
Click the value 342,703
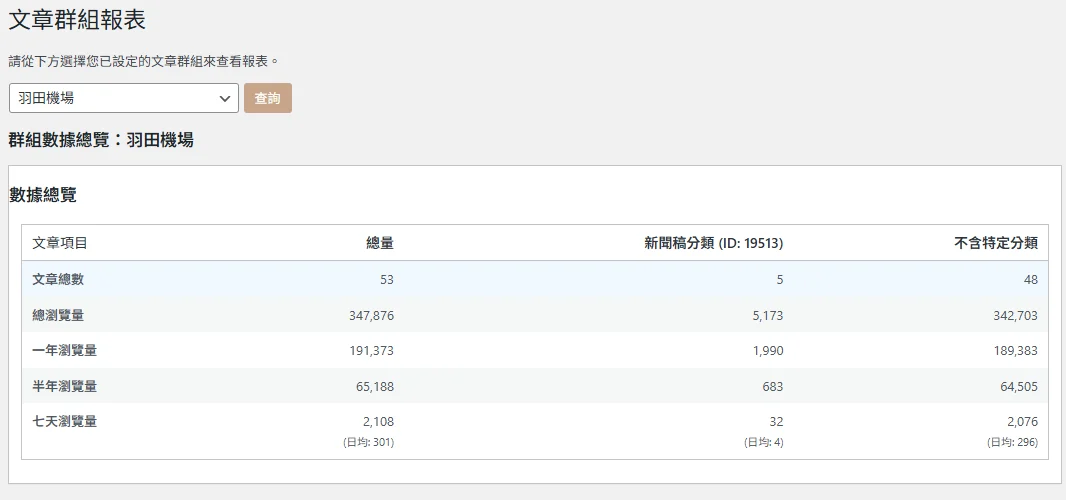pyautogui.click(x=1016, y=315)
